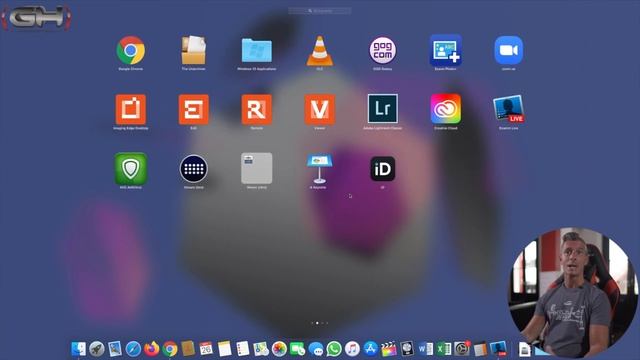Open Messages from the Dock
The height and width of the screenshot is (360, 640).
click(316, 349)
